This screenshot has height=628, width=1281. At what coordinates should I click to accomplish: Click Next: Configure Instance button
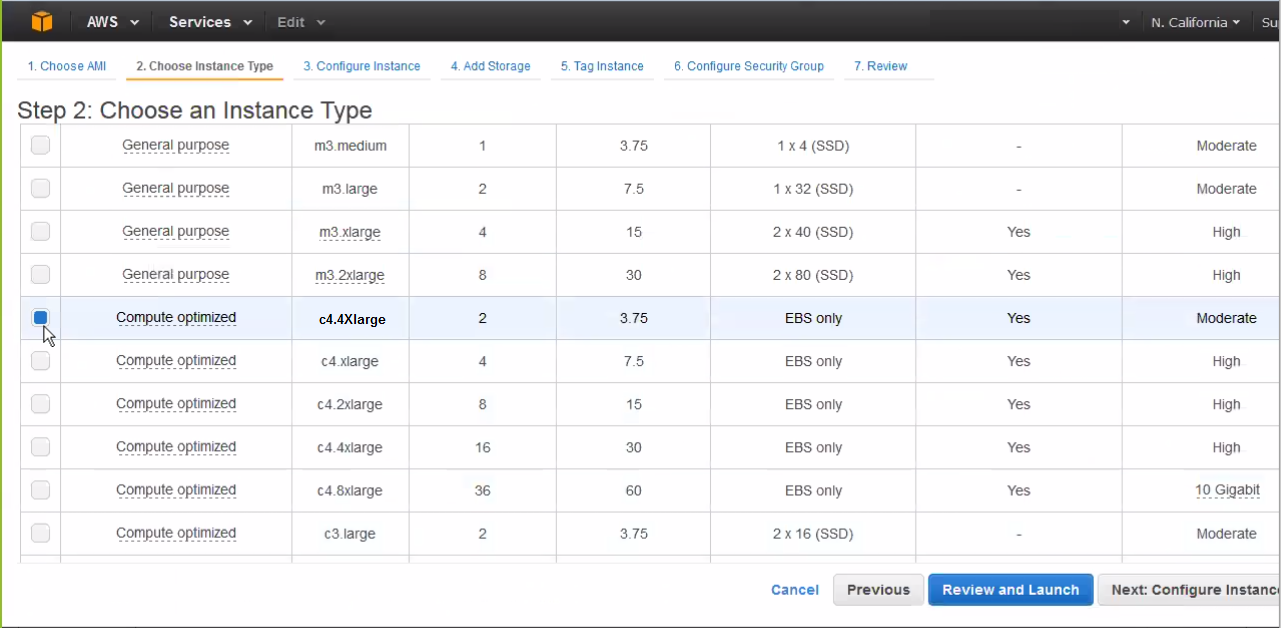coord(1190,590)
